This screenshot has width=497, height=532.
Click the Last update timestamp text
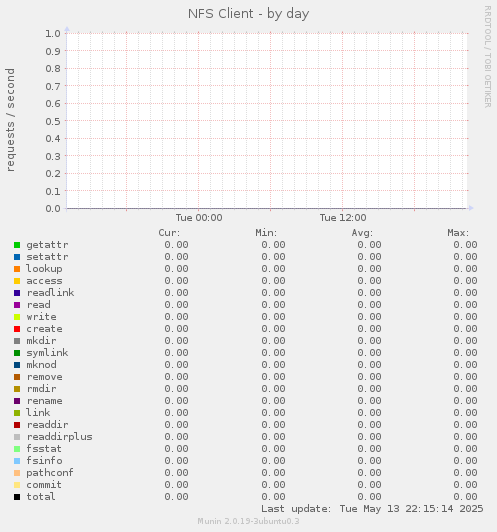click(372, 509)
